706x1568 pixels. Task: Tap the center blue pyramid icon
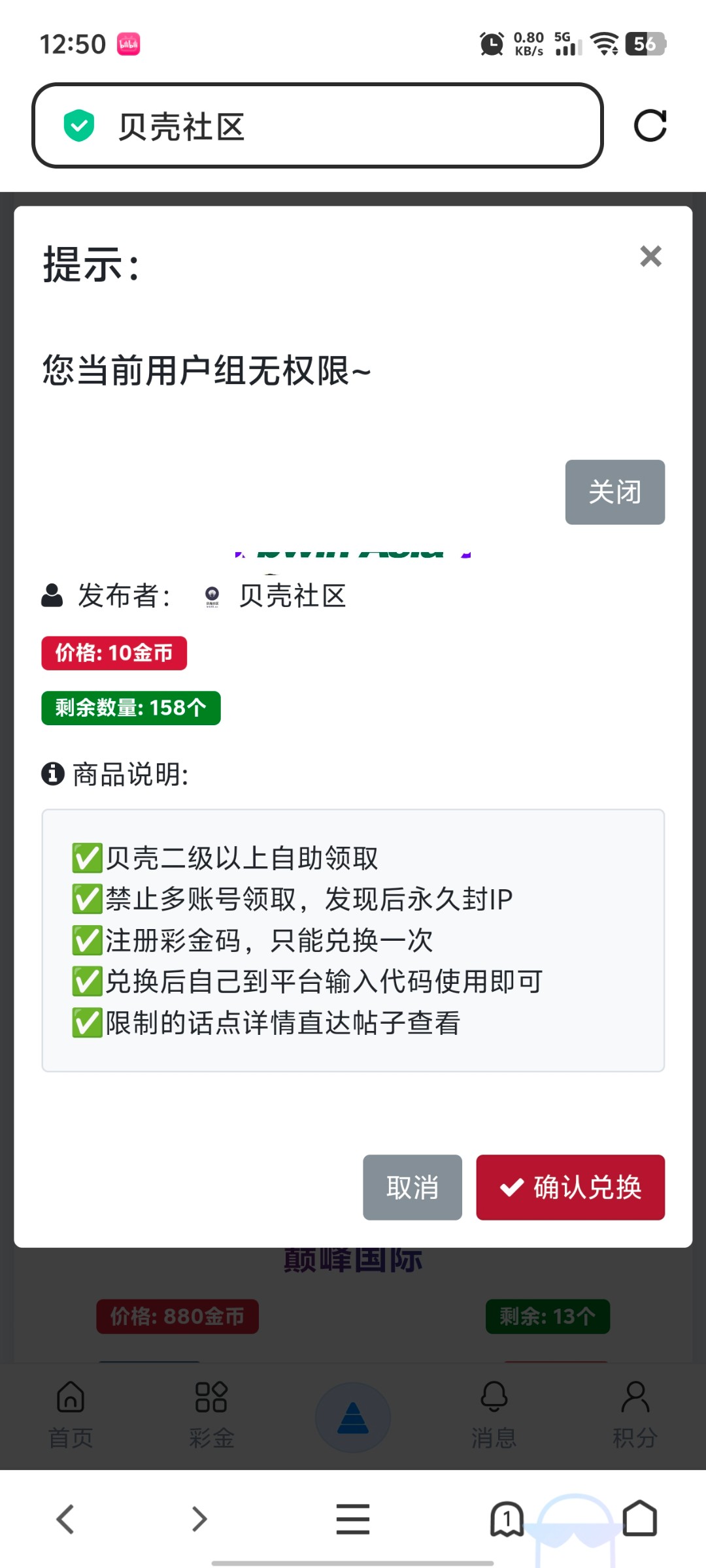(x=353, y=1418)
